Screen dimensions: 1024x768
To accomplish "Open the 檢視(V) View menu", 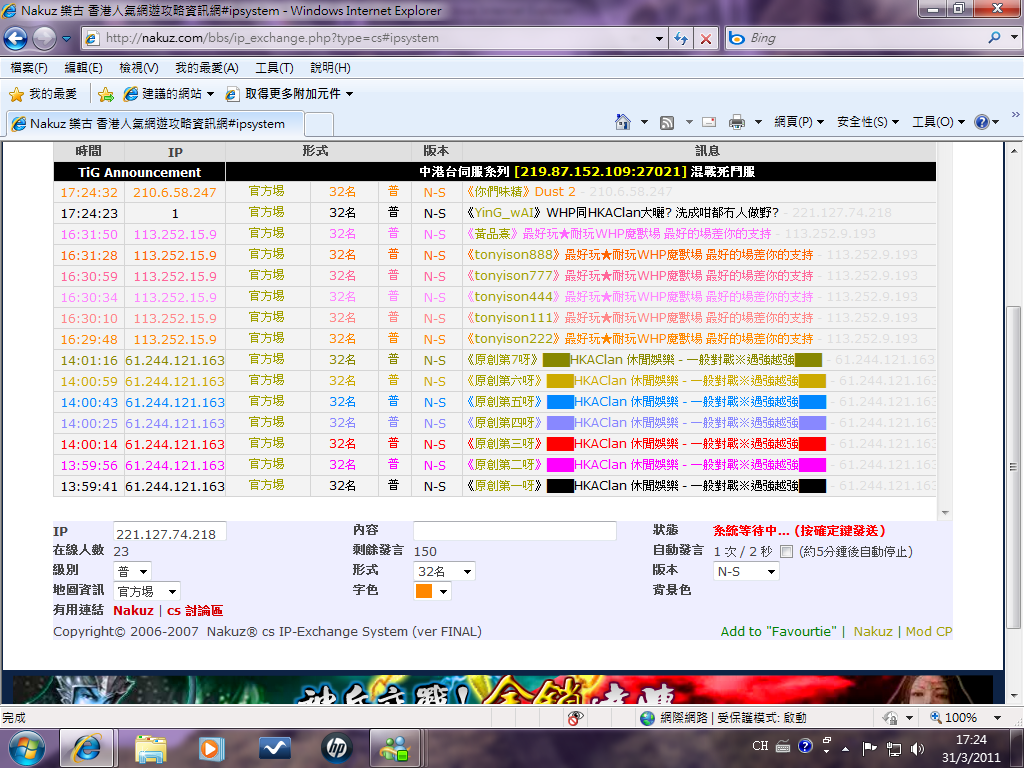I will tap(139, 68).
